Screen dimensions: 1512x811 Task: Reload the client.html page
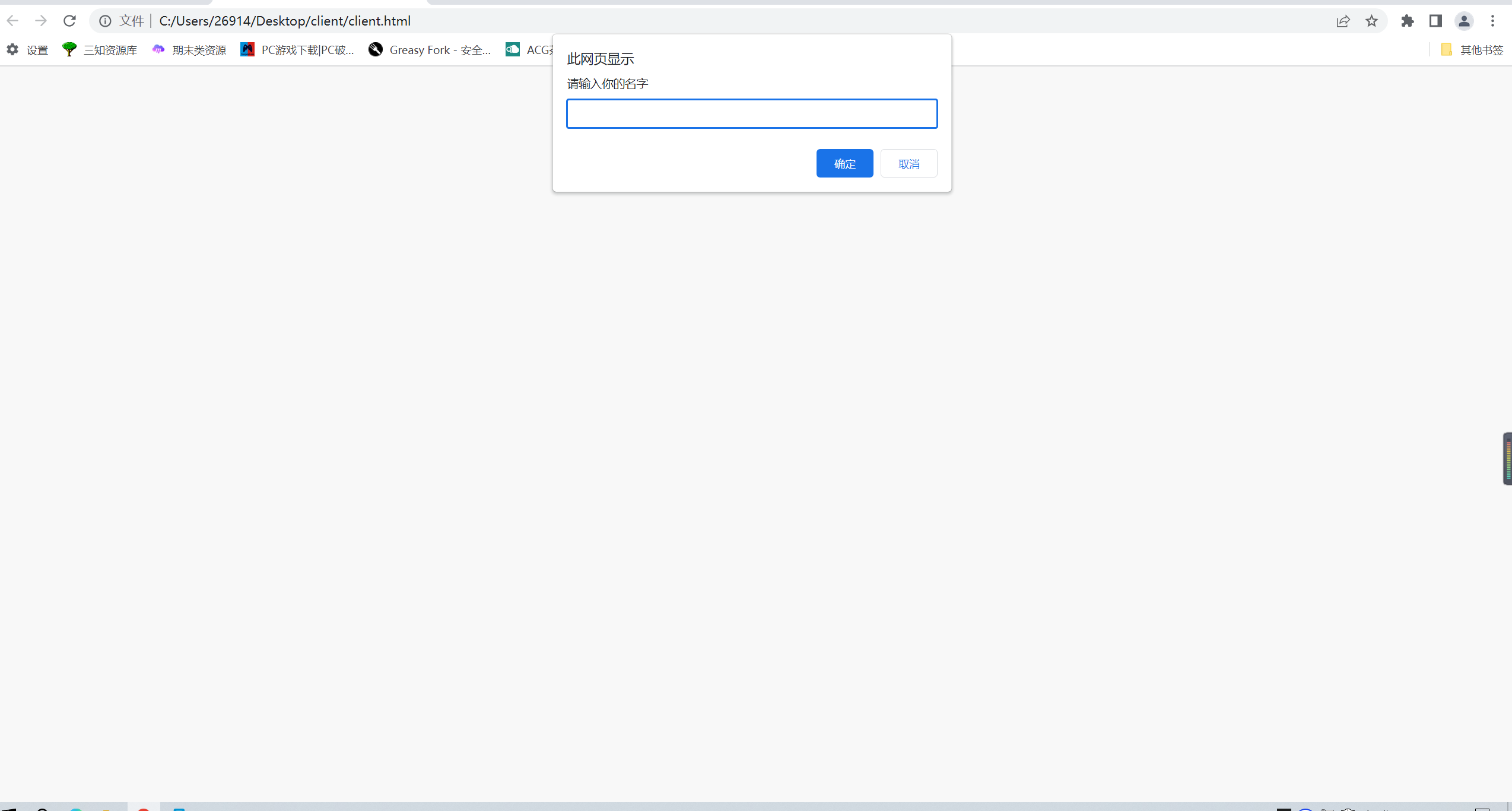[69, 21]
